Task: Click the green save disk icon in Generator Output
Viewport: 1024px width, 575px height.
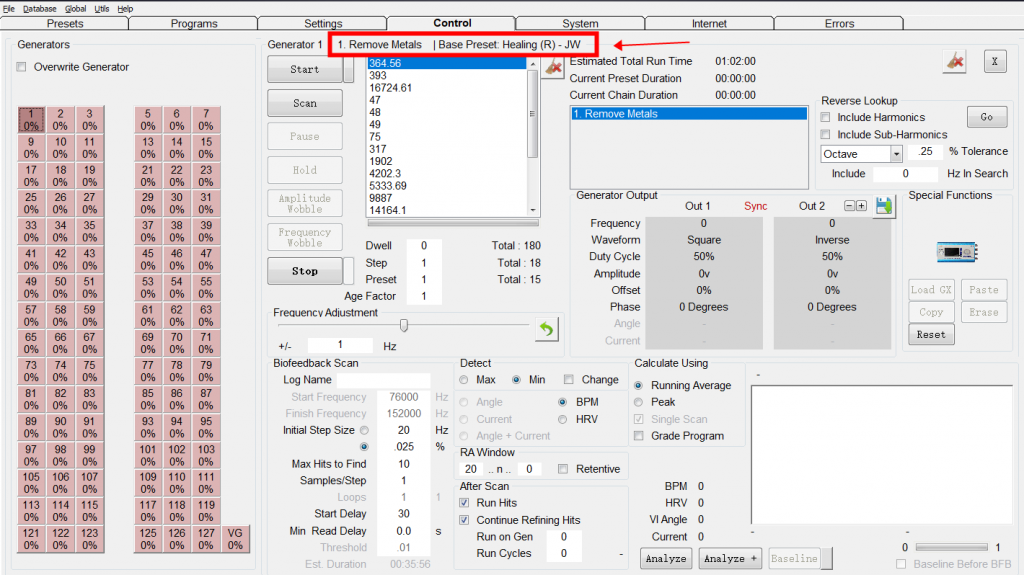Action: (x=883, y=205)
